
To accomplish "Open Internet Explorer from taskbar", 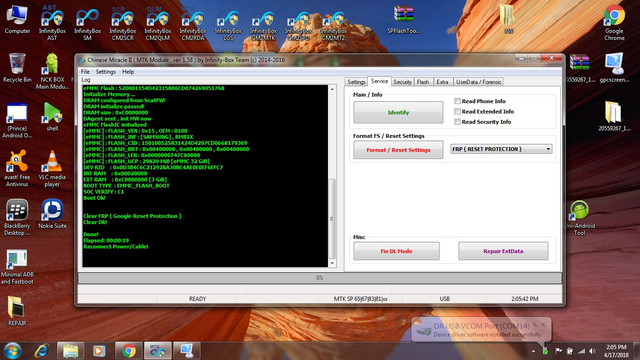I will coord(42,351).
